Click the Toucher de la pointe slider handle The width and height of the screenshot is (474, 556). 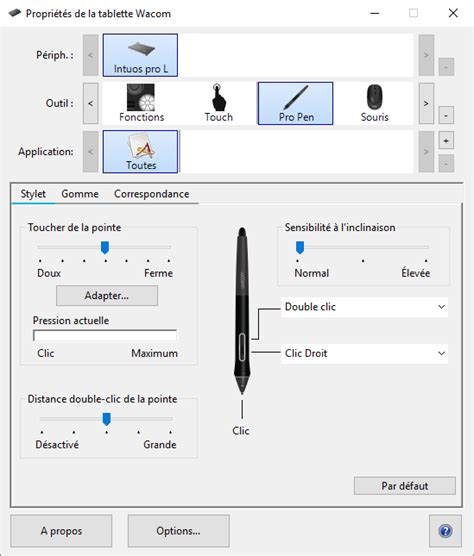pyautogui.click(x=105, y=248)
